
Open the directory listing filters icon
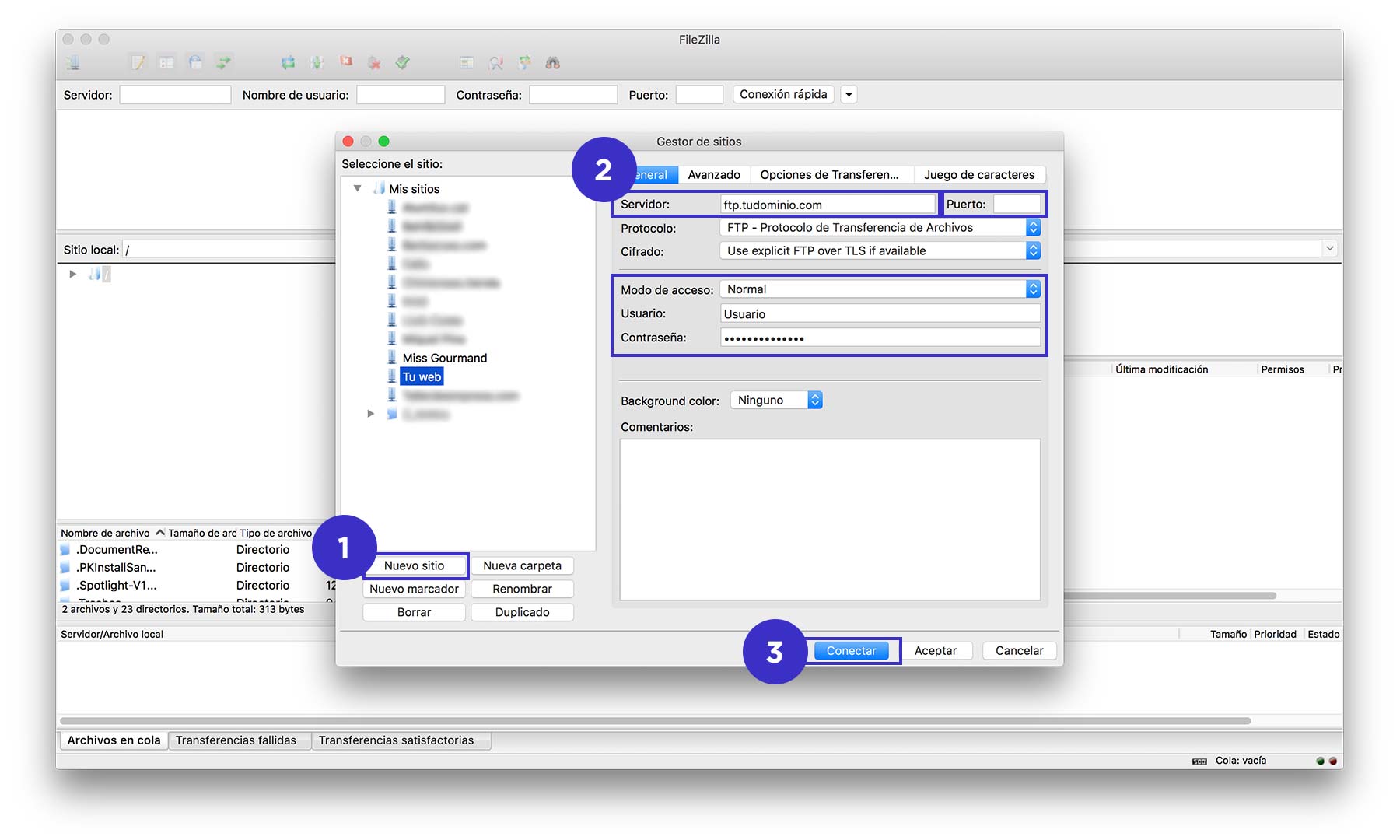pos(467,63)
